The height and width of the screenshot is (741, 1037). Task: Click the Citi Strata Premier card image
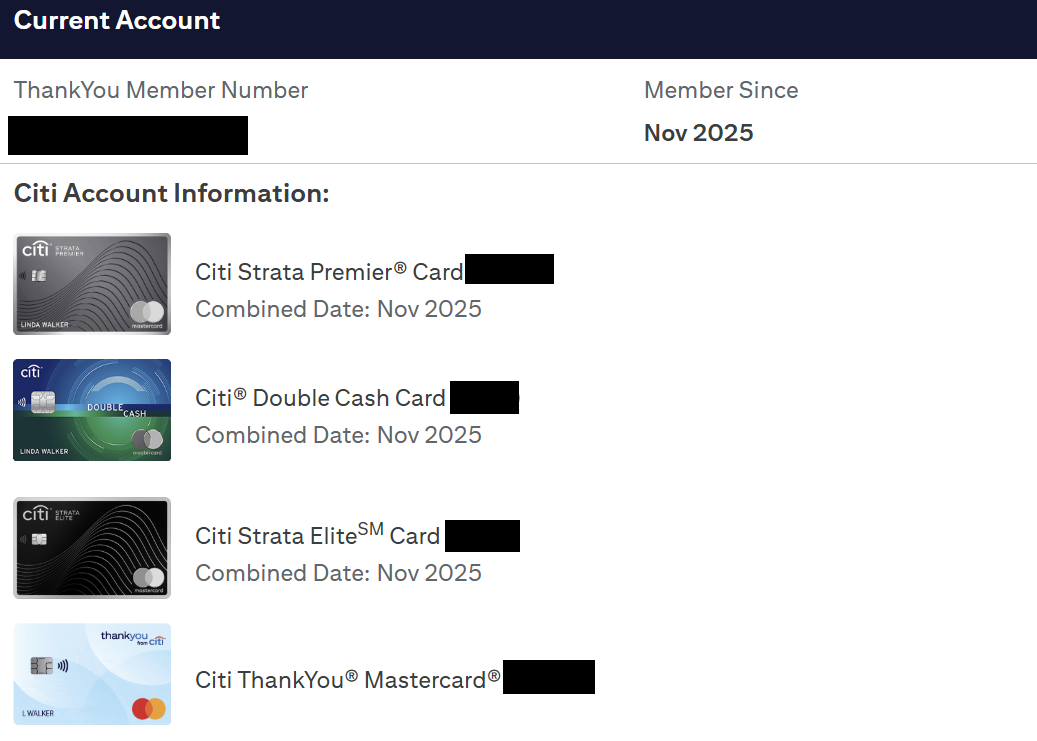click(x=92, y=284)
